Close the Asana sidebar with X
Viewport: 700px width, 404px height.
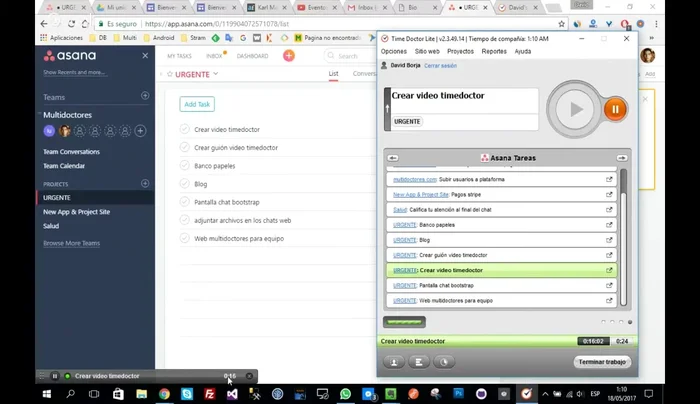pos(145,56)
